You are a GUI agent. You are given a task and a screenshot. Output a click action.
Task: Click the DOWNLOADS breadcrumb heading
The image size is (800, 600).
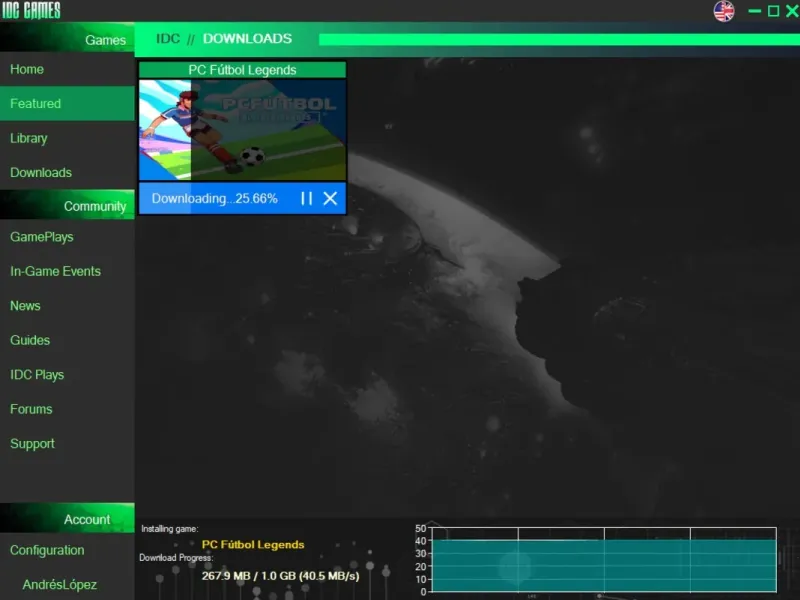click(247, 39)
